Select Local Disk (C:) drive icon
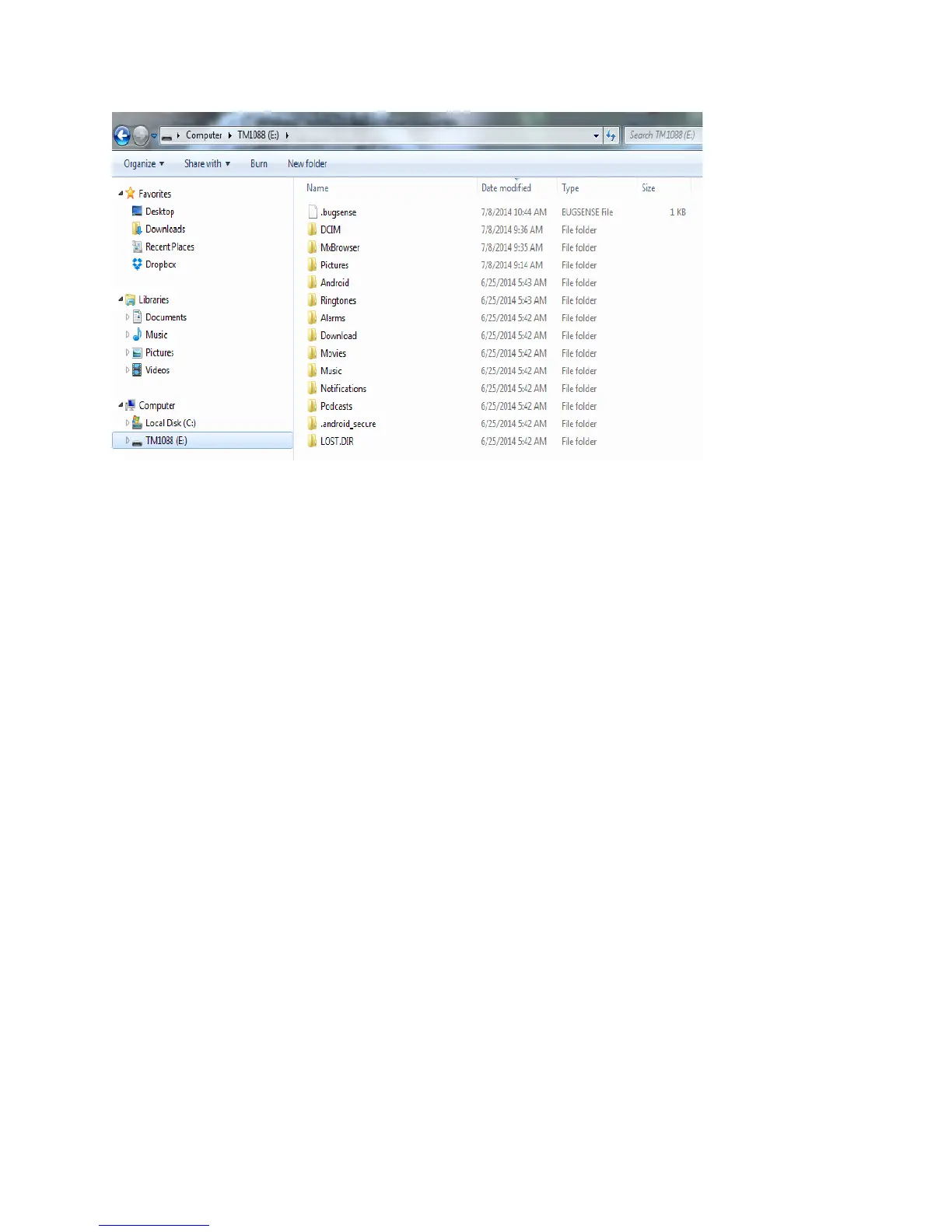This screenshot has height=1232, width=952. point(137,423)
